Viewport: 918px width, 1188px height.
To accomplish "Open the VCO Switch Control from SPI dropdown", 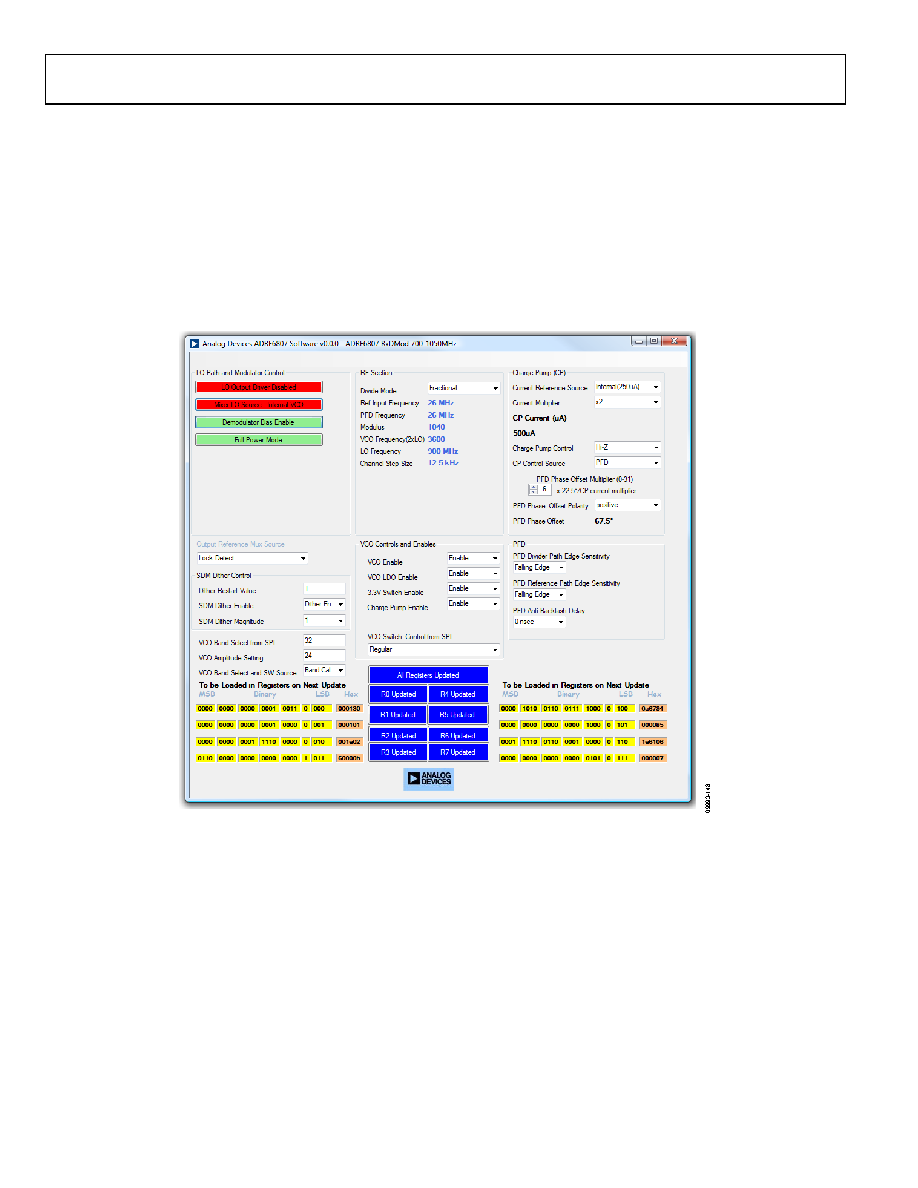I will (x=434, y=649).
